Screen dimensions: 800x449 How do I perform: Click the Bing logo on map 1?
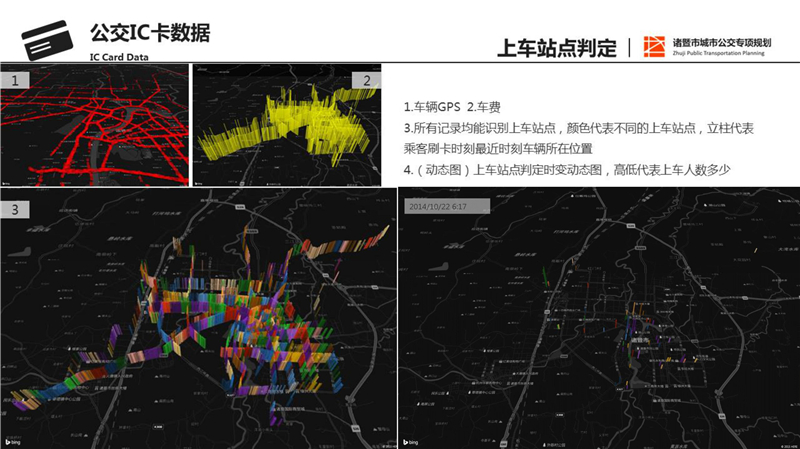pos(8,181)
